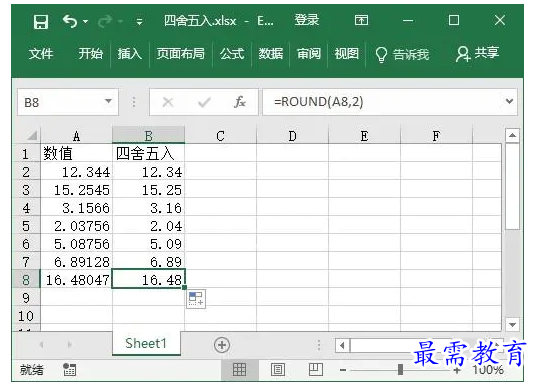Select column B header
The image size is (535, 385).
pyautogui.click(x=148, y=136)
